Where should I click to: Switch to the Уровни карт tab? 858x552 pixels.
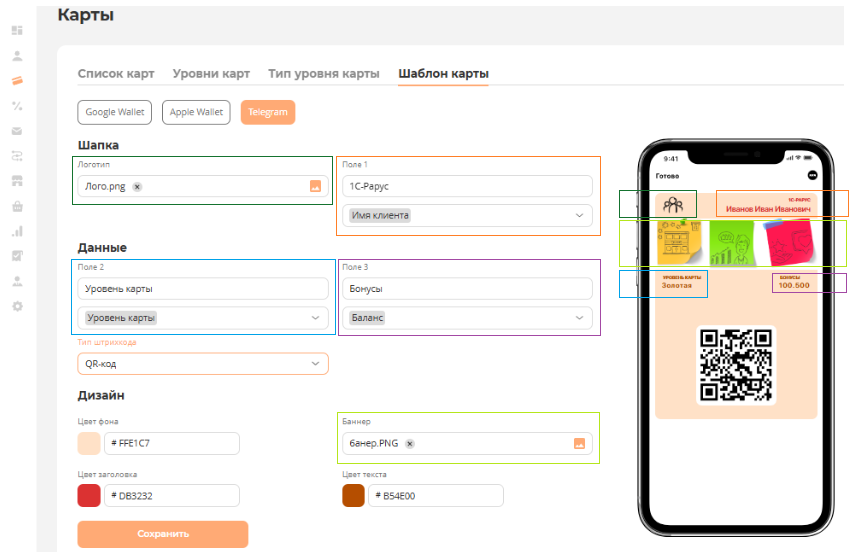[211, 74]
